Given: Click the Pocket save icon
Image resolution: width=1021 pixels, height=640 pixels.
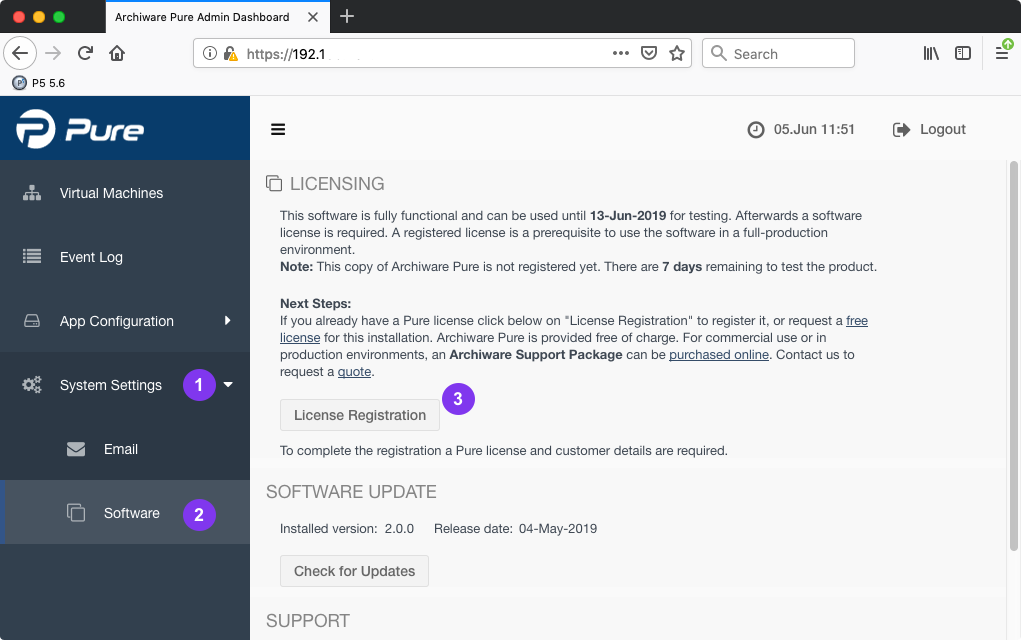Looking at the screenshot, I should [649, 54].
